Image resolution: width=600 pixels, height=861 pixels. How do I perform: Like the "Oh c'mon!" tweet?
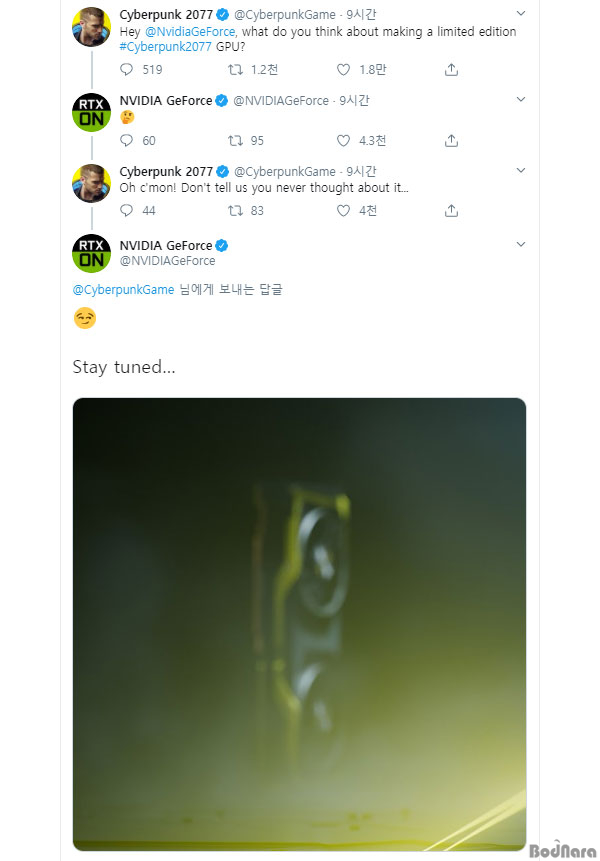(x=343, y=210)
